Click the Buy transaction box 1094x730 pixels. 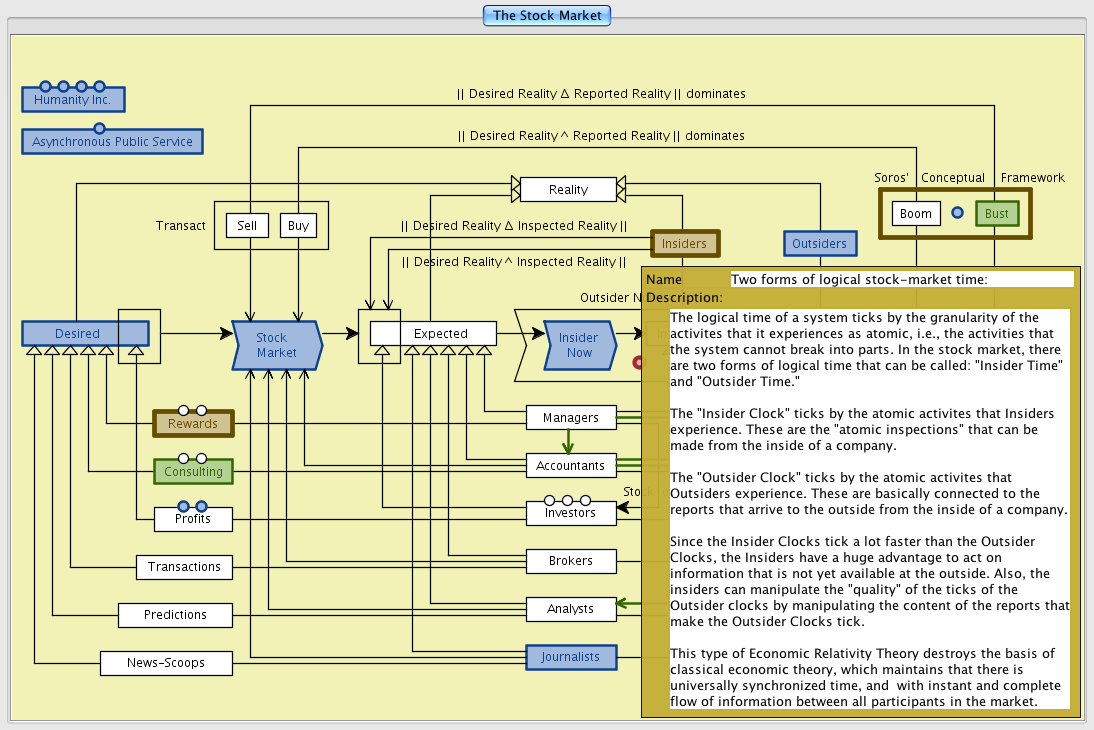[x=298, y=226]
